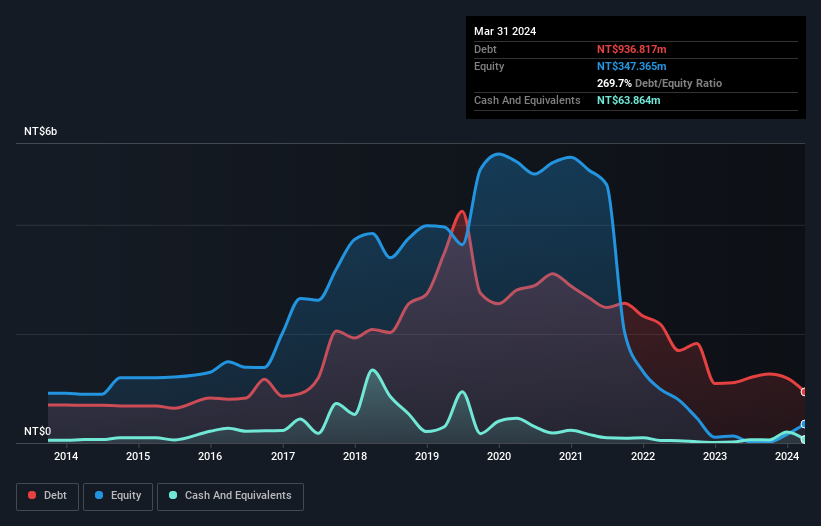Click the Debt row label in tooltip
The image size is (821, 526).
click(x=485, y=49)
